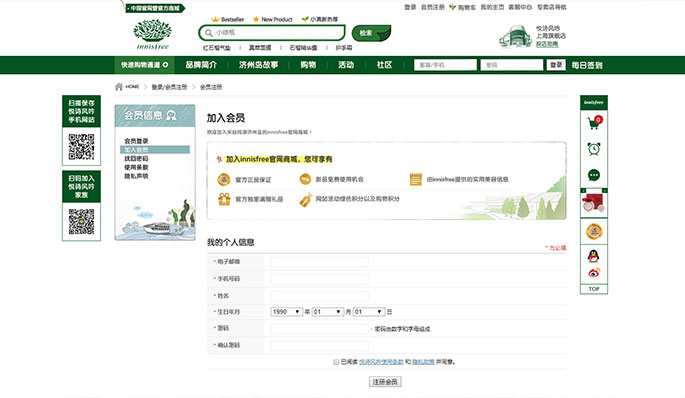Open the 品牌简介 nav menu
The height and width of the screenshot is (398, 685).
(201, 65)
